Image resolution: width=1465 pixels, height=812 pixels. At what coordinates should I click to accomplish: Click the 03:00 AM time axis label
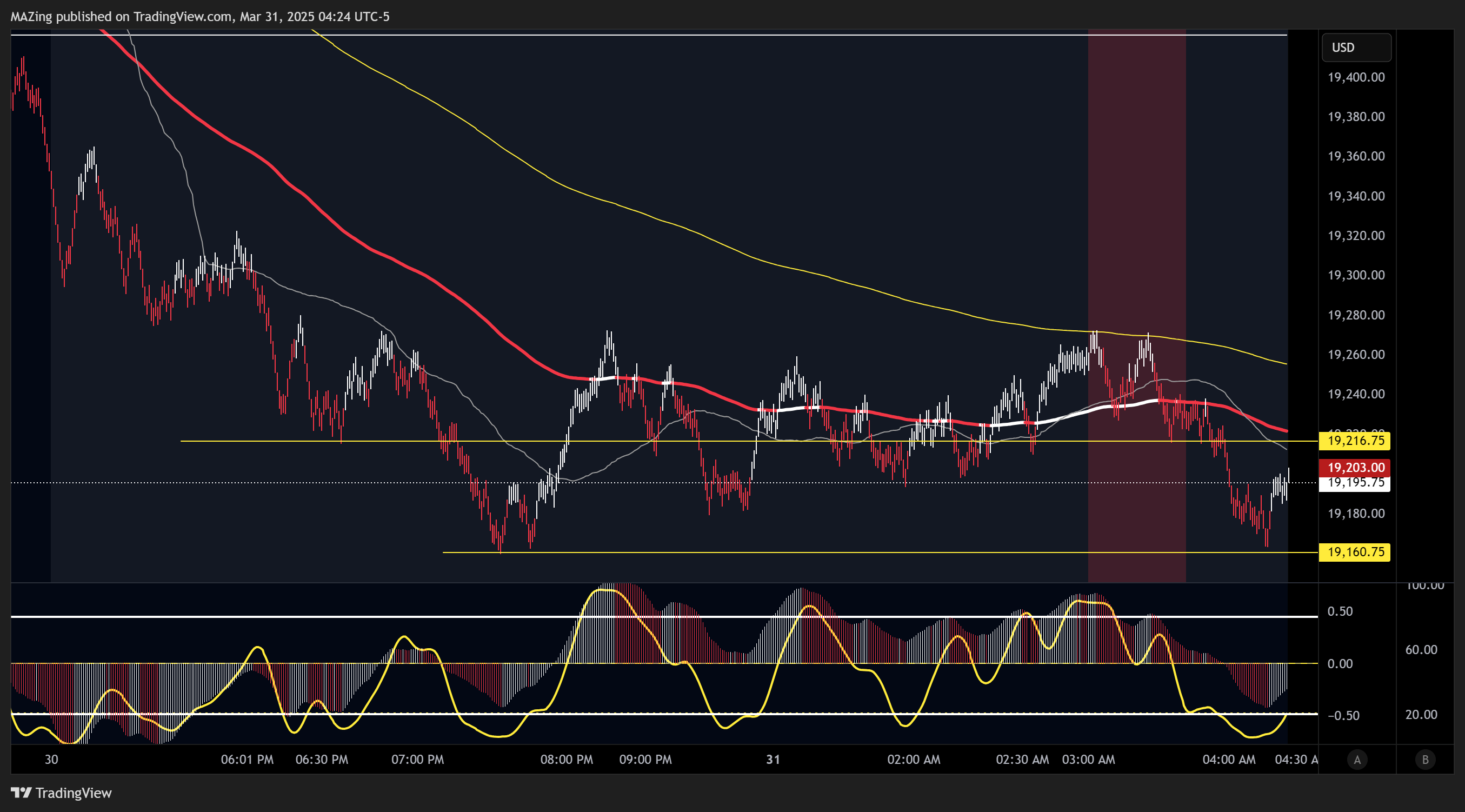click(x=1089, y=760)
